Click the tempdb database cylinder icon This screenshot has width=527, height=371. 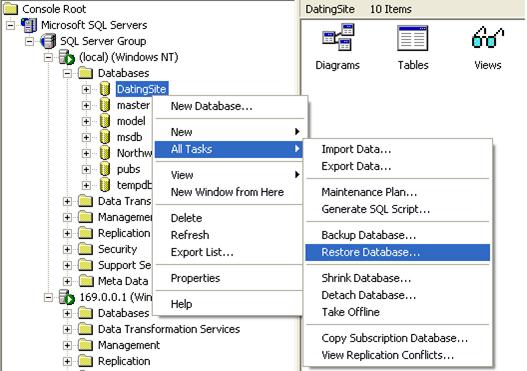pos(105,185)
